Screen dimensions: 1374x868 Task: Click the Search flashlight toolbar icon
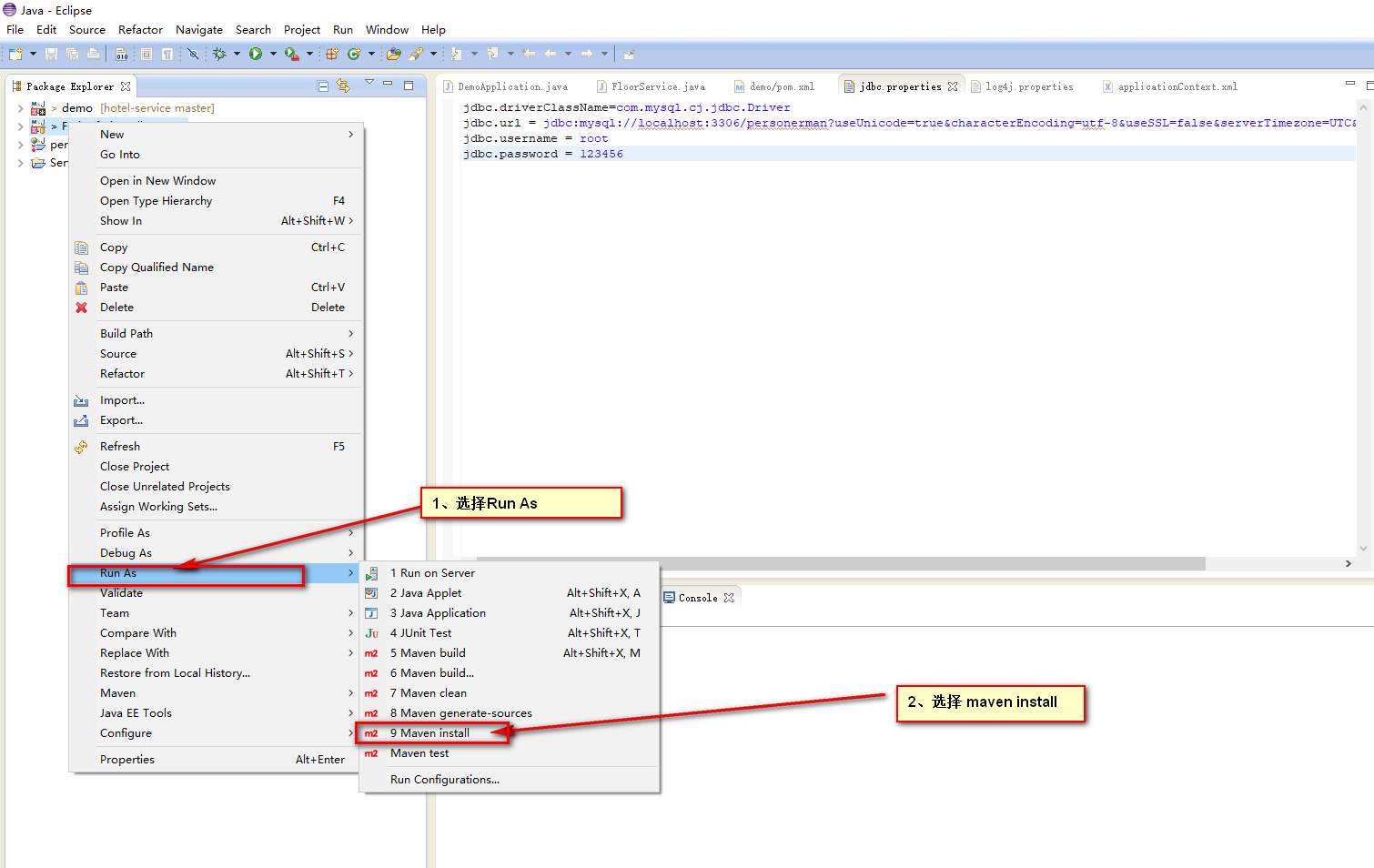click(x=416, y=55)
